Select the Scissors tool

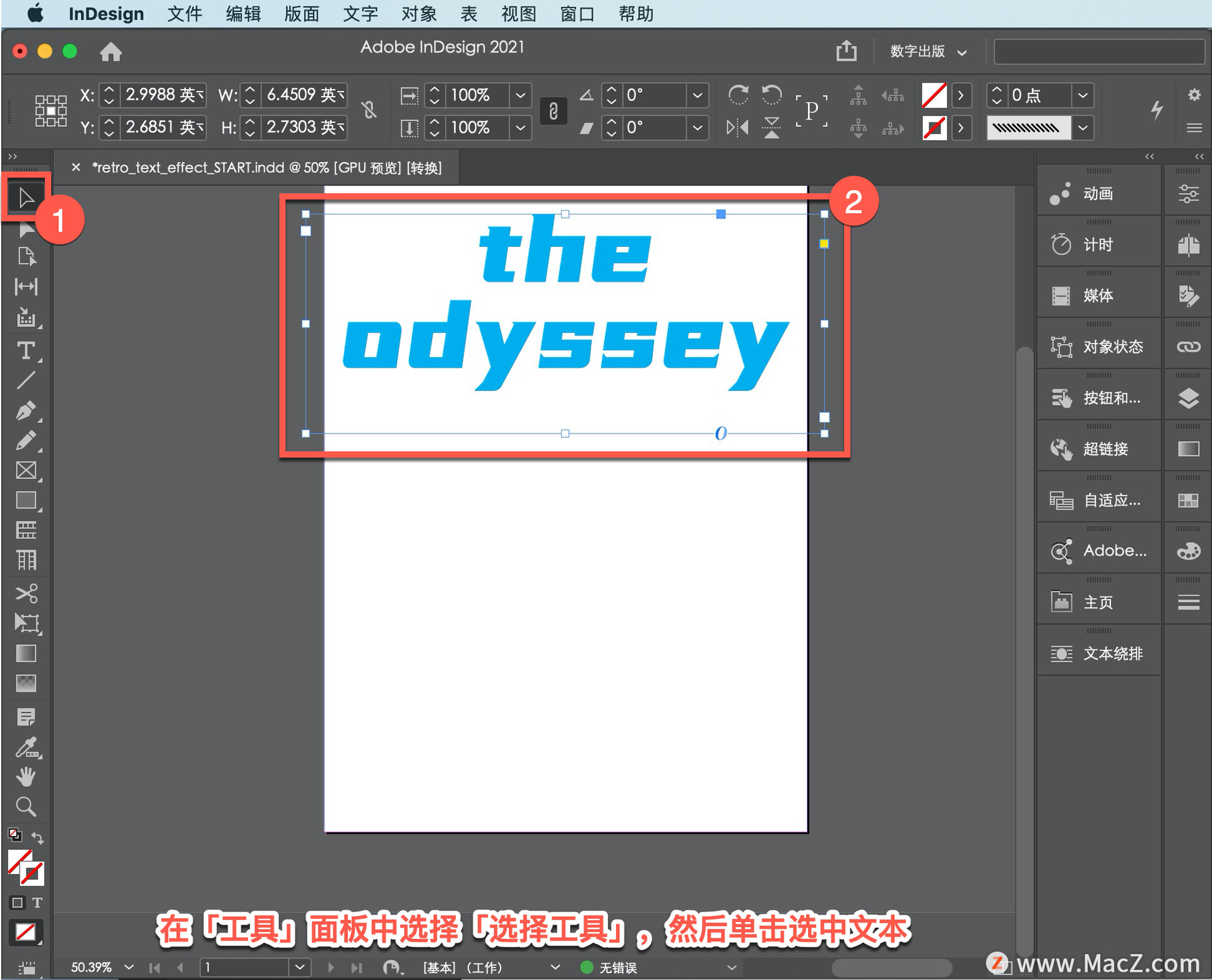26,593
